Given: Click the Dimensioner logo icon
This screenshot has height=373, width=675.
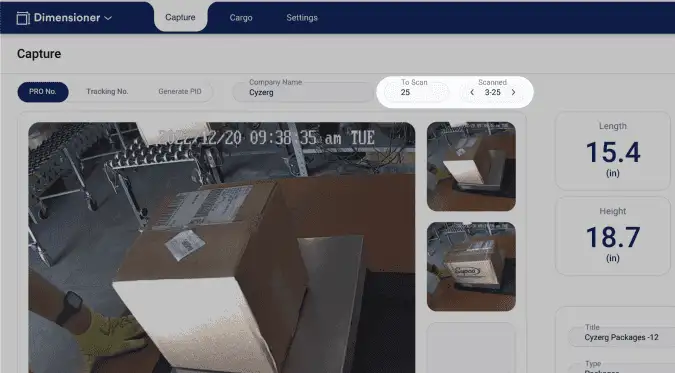Looking at the screenshot, I should click(23, 18).
